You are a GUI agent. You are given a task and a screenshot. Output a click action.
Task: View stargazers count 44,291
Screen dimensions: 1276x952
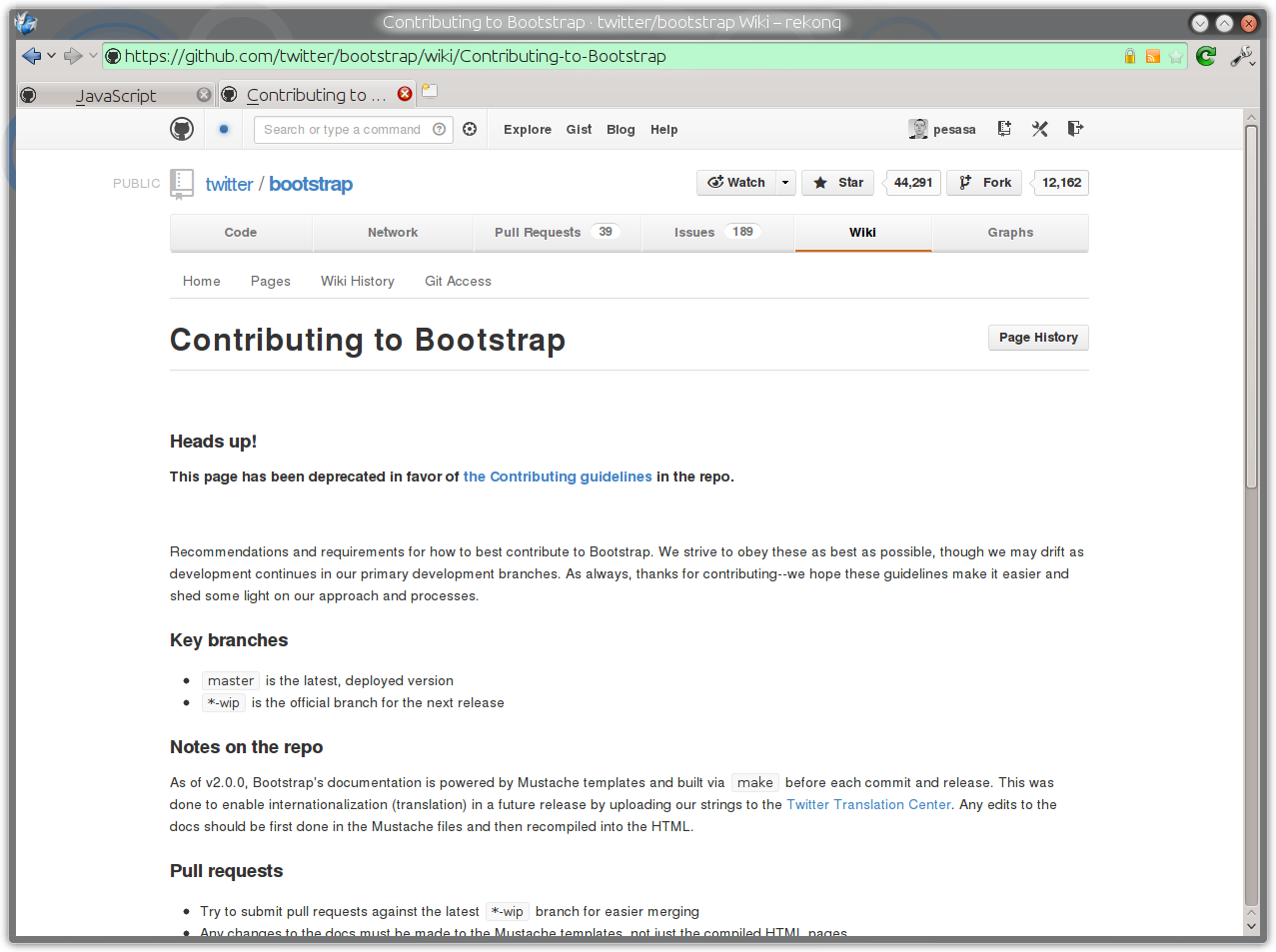coord(912,183)
